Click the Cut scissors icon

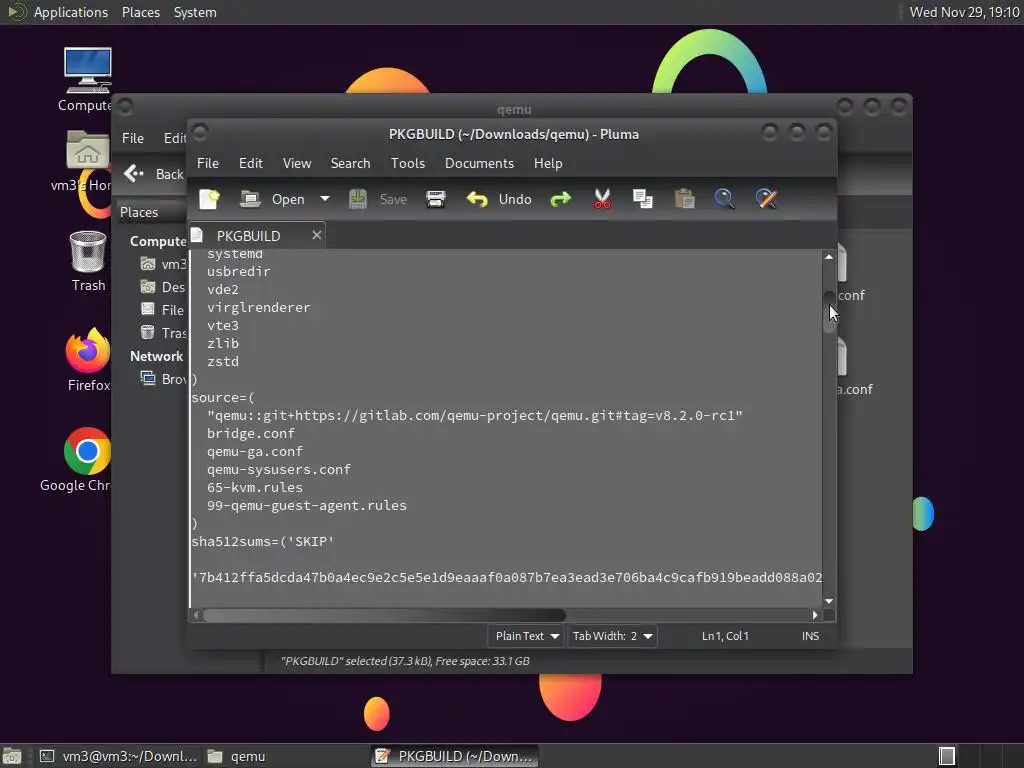coord(602,199)
